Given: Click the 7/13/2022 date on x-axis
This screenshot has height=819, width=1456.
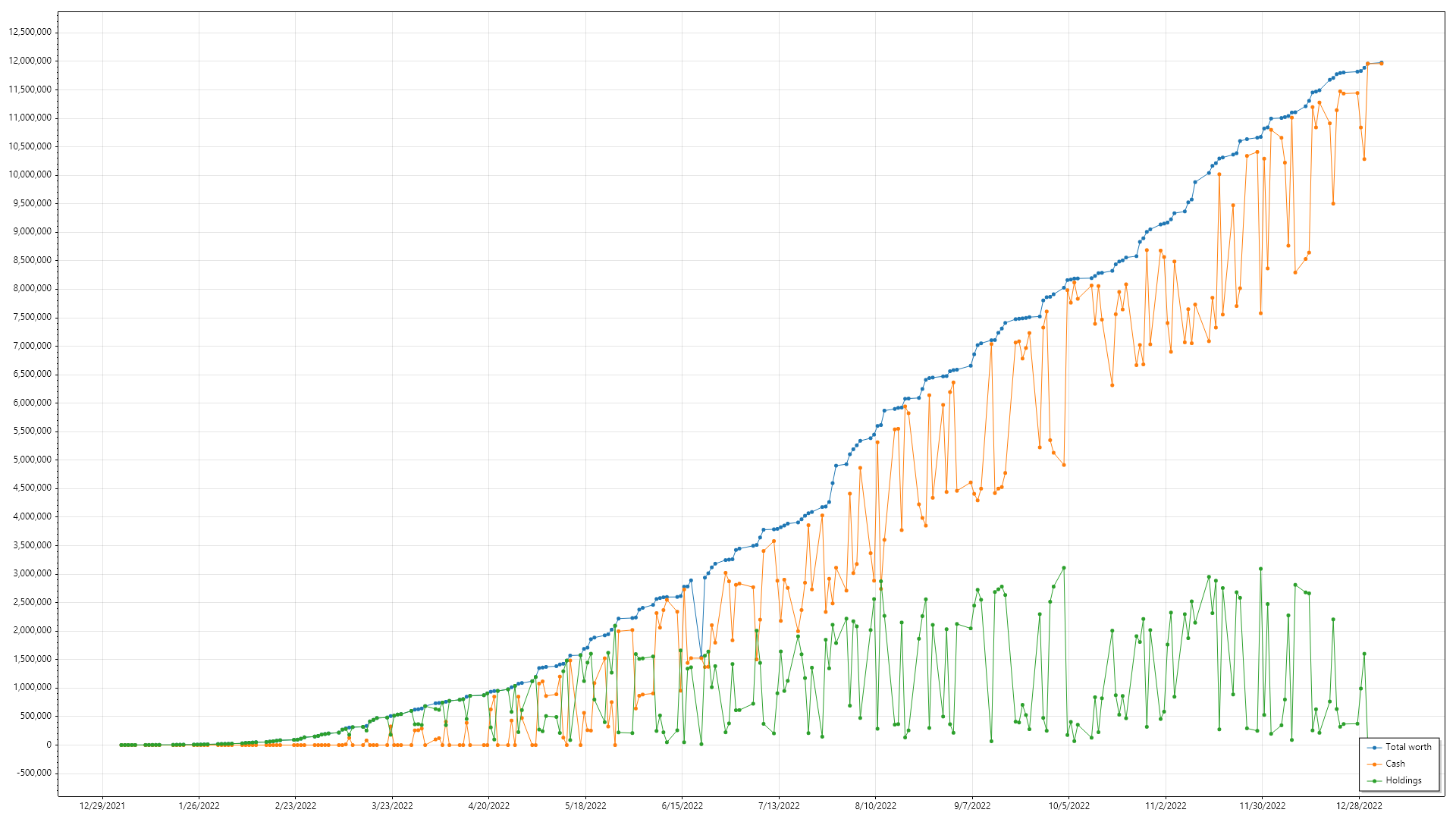Looking at the screenshot, I should 779,806.
